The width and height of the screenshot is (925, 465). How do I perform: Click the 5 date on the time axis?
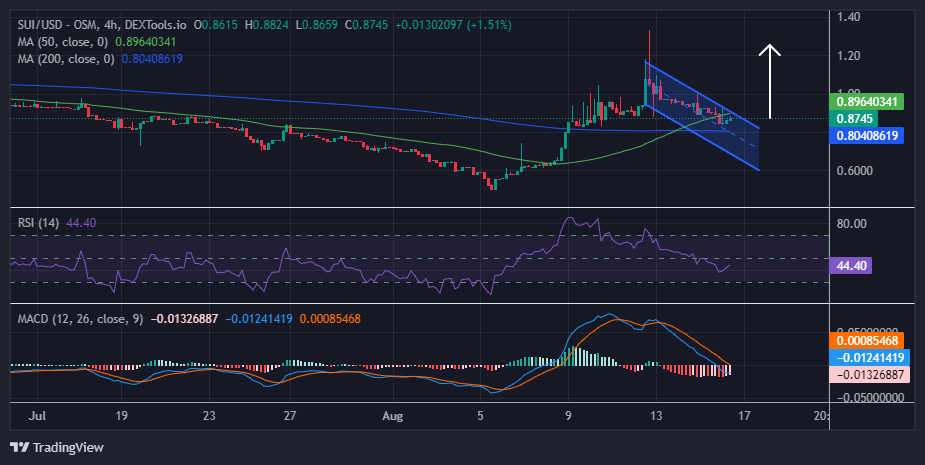480,416
